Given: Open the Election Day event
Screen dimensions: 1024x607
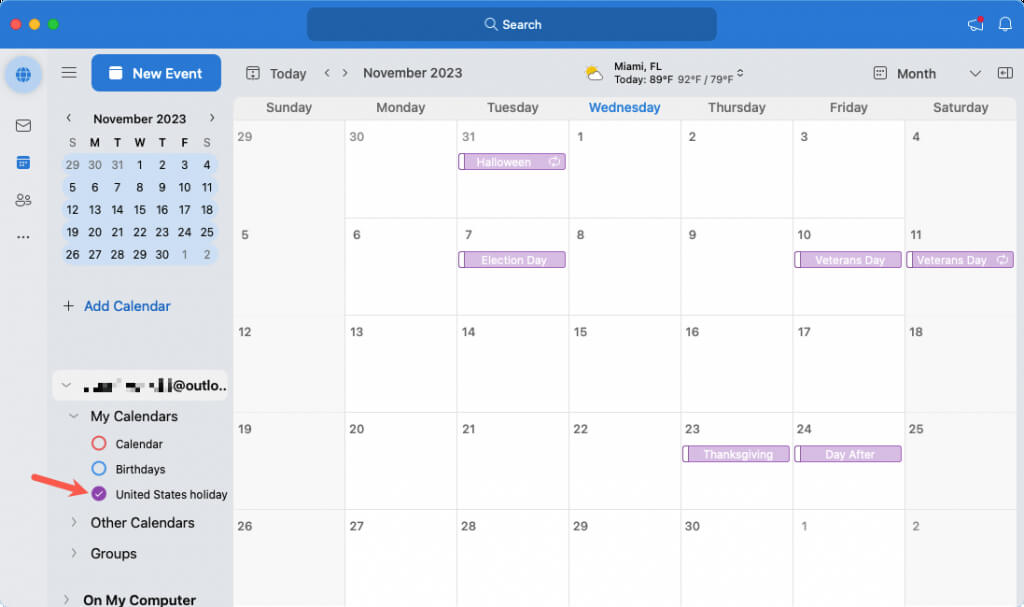Looking at the screenshot, I should 512,259.
